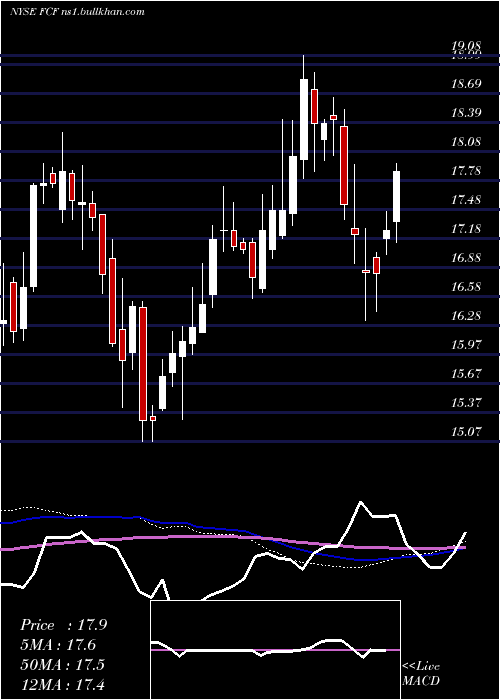Click the tallest white candle near 19.08 high
Viewport: 500px width, 700px height.
(304, 119)
